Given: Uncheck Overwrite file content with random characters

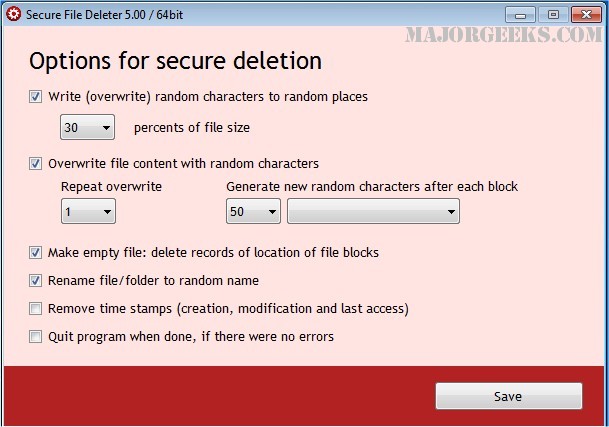Looking at the screenshot, I should pos(36,163).
